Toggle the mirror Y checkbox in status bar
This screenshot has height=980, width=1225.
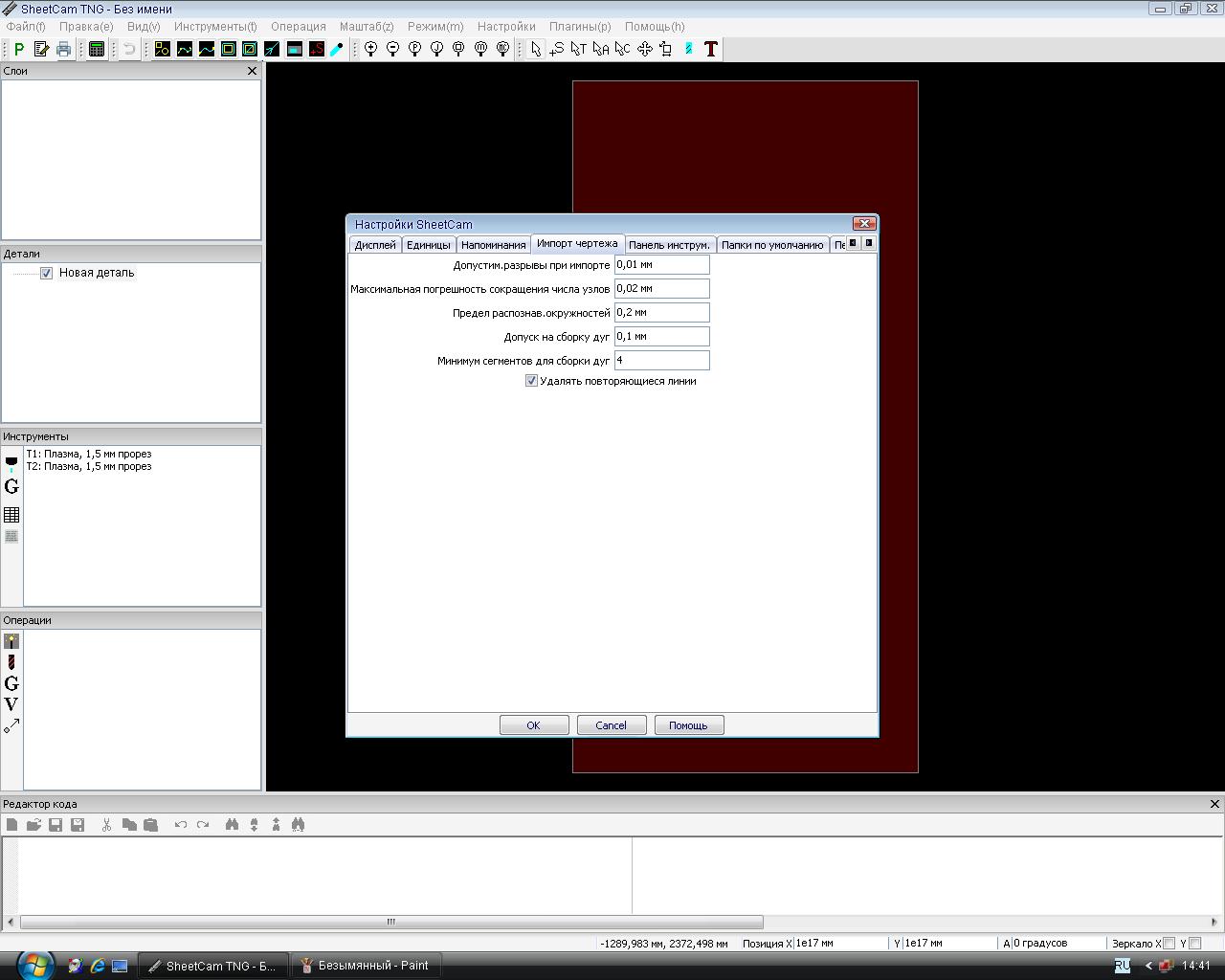coord(1194,944)
